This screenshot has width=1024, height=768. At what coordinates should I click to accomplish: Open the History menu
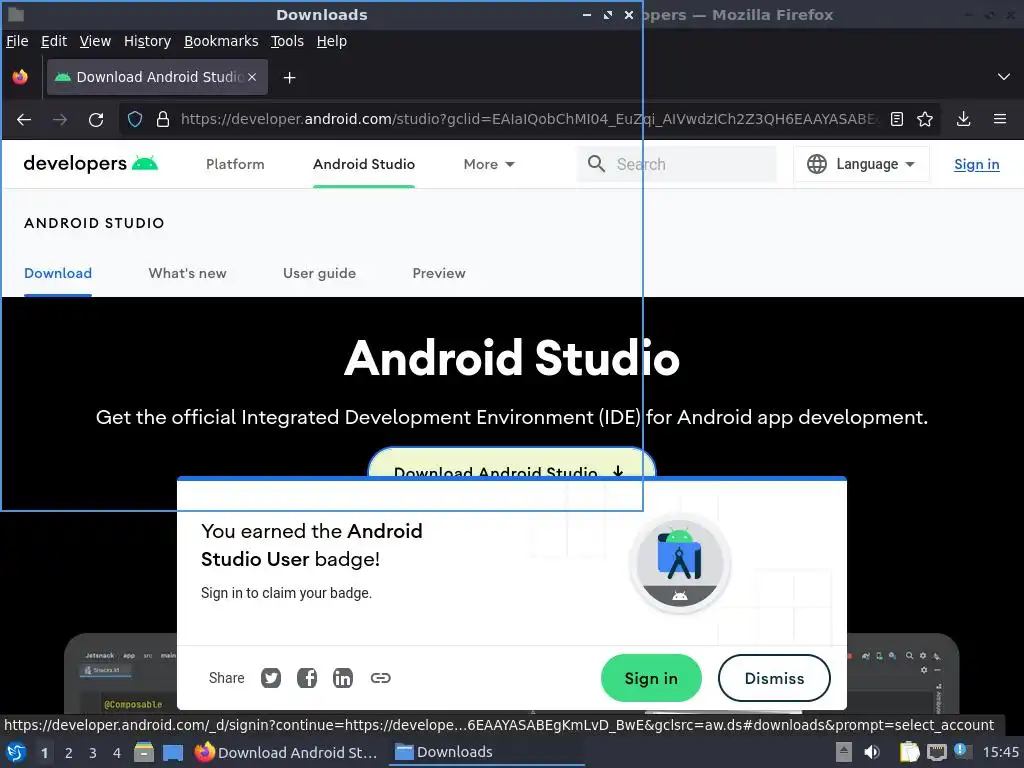click(x=148, y=41)
